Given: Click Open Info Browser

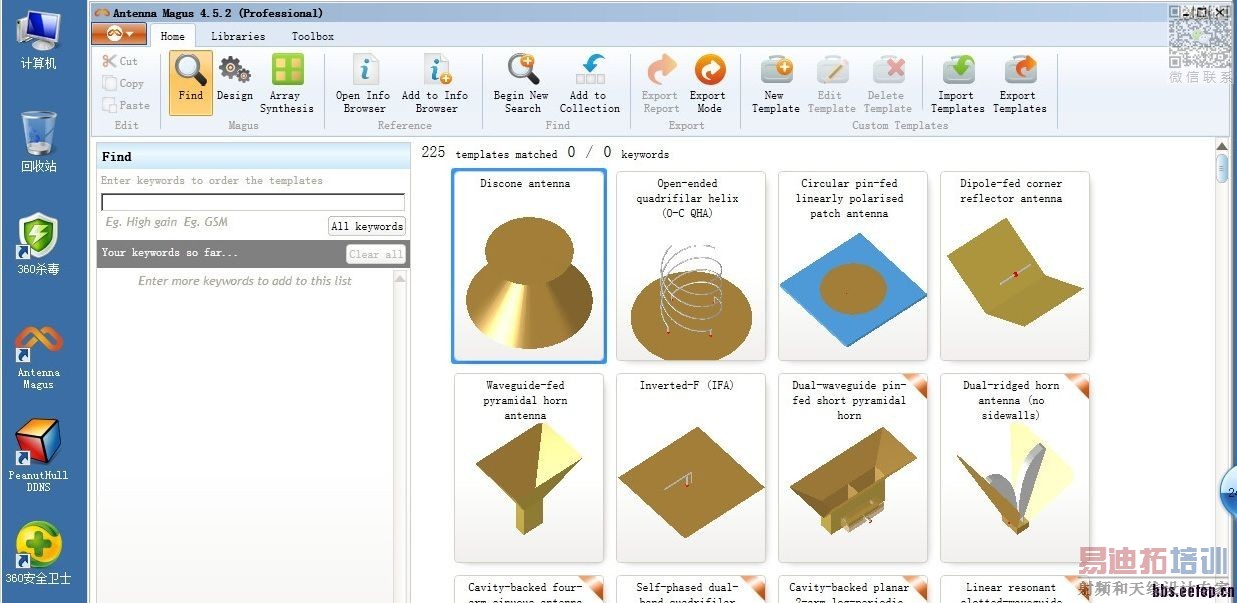Looking at the screenshot, I should click(364, 84).
